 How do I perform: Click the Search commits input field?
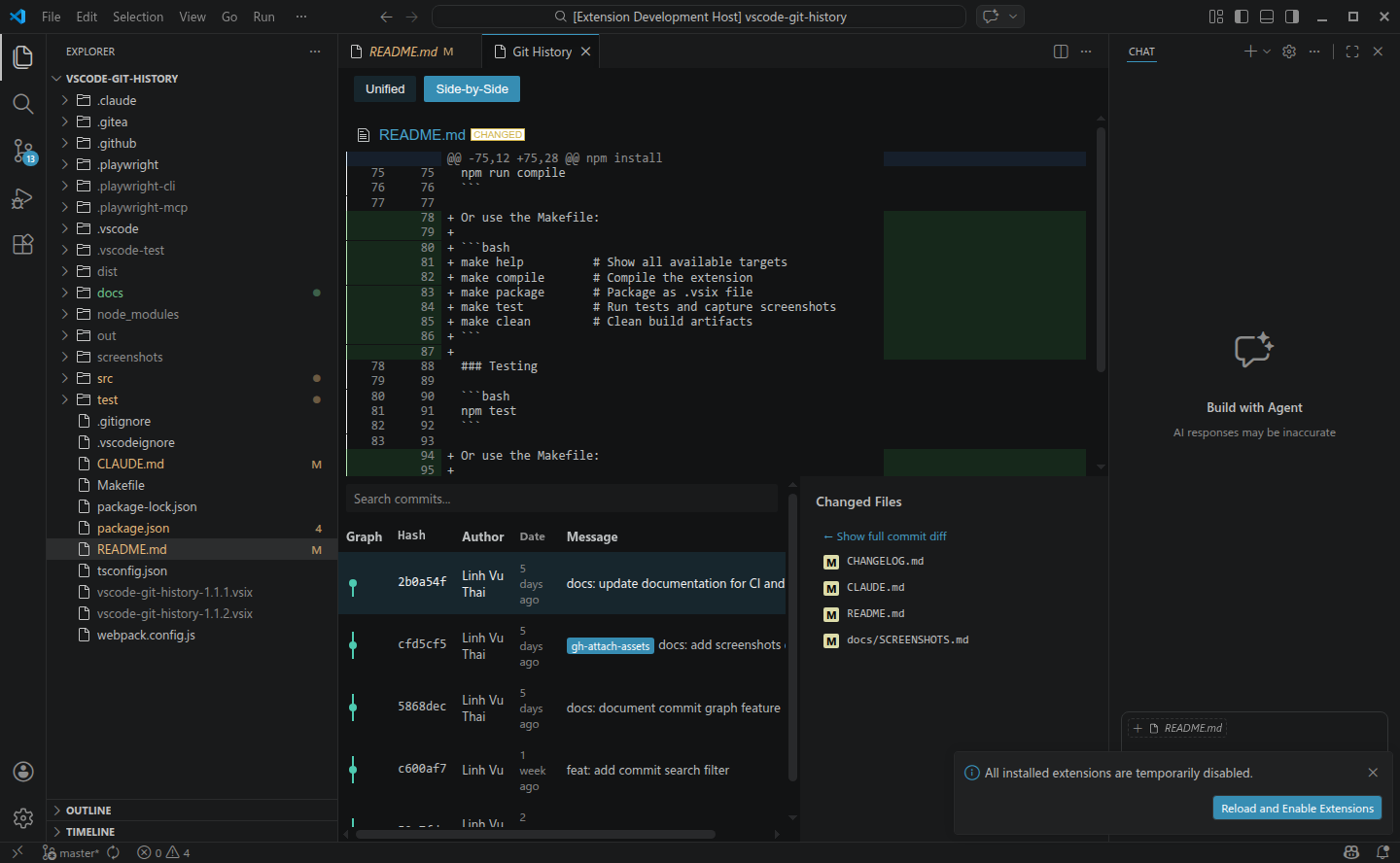pos(562,499)
